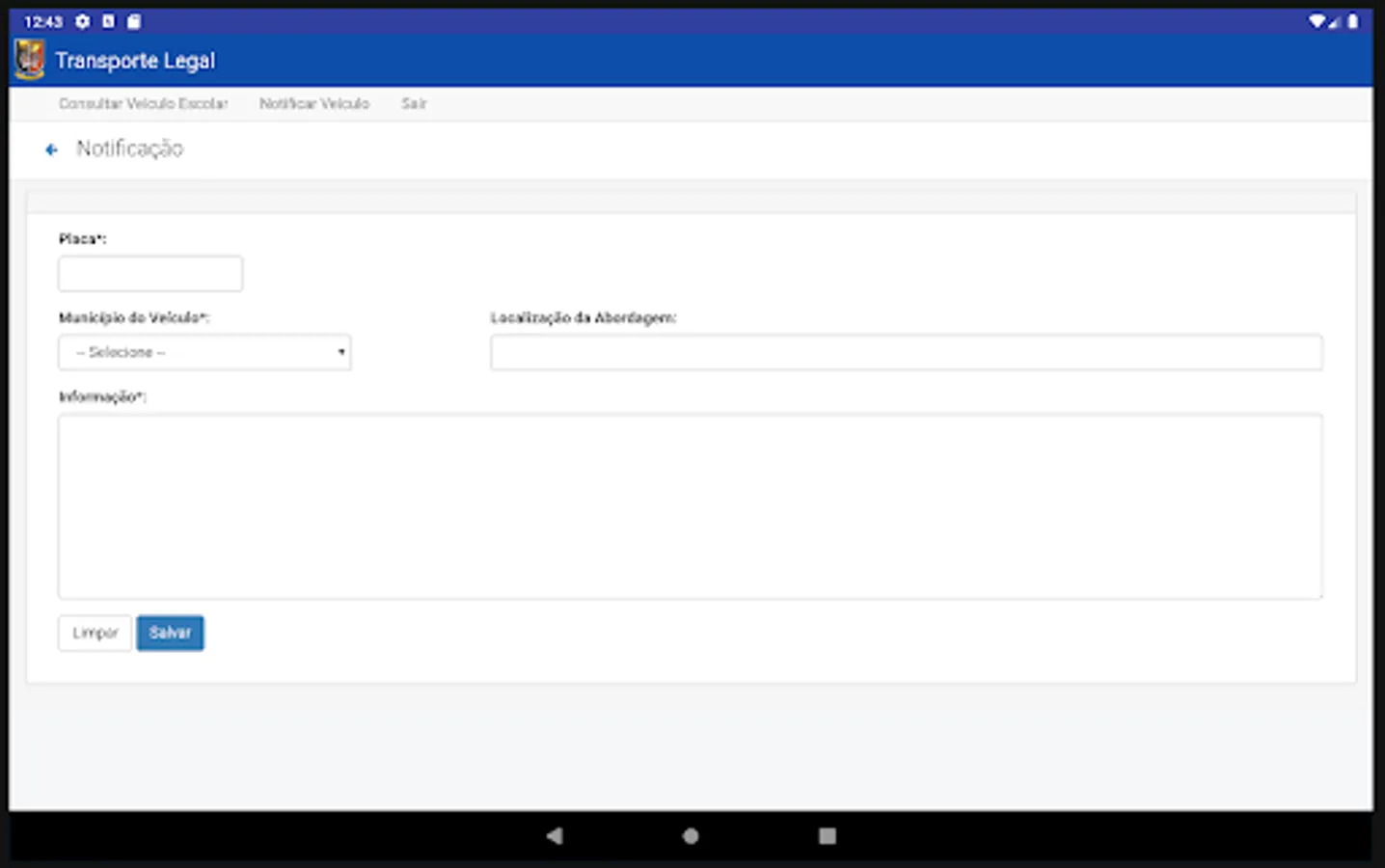Click the Transporte Legal title text
1385x868 pixels.
[x=135, y=61]
